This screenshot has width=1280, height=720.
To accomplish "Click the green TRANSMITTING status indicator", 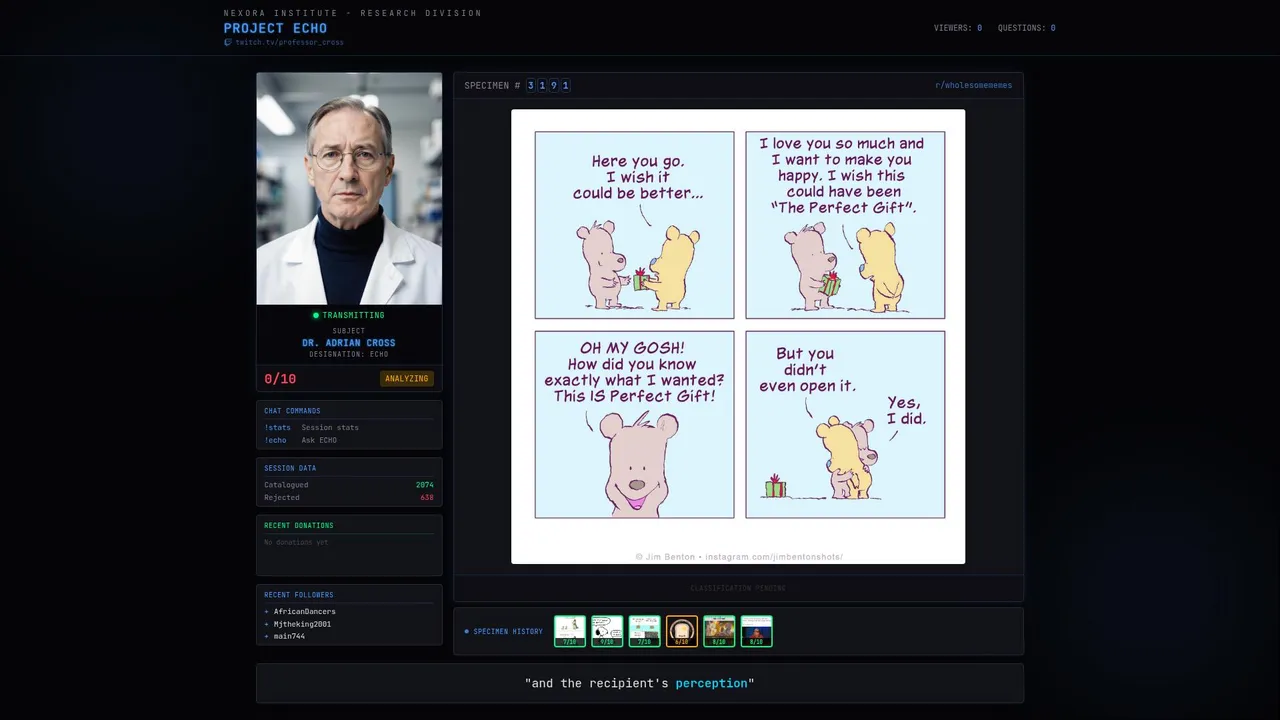I will 349,315.
